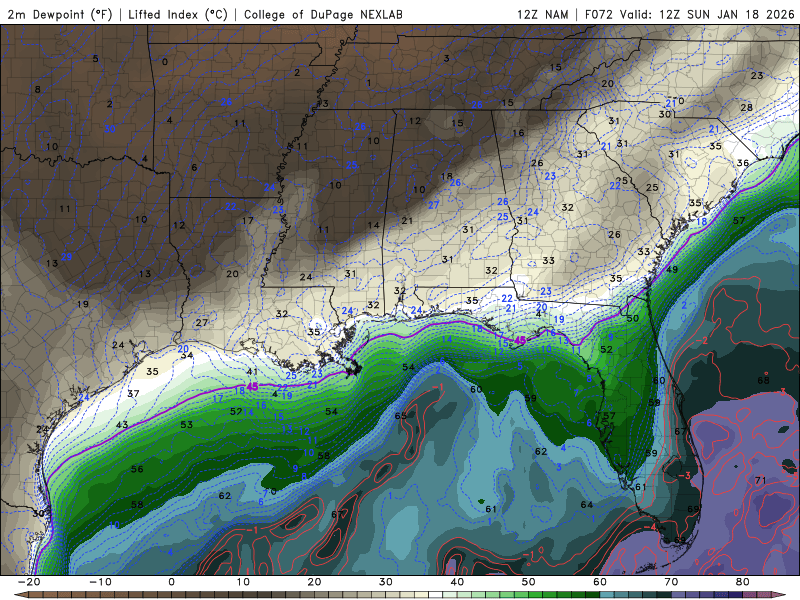Screen dimensions: 800x600
Task: Click the '41' dewpoint value in southern Louisiana
Action: tap(252, 371)
